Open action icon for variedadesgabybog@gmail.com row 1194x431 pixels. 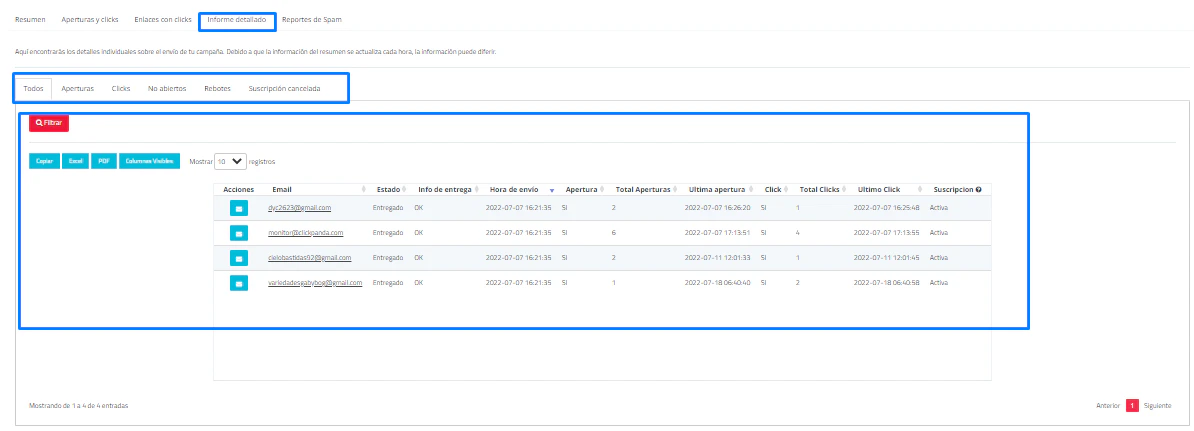[238, 283]
